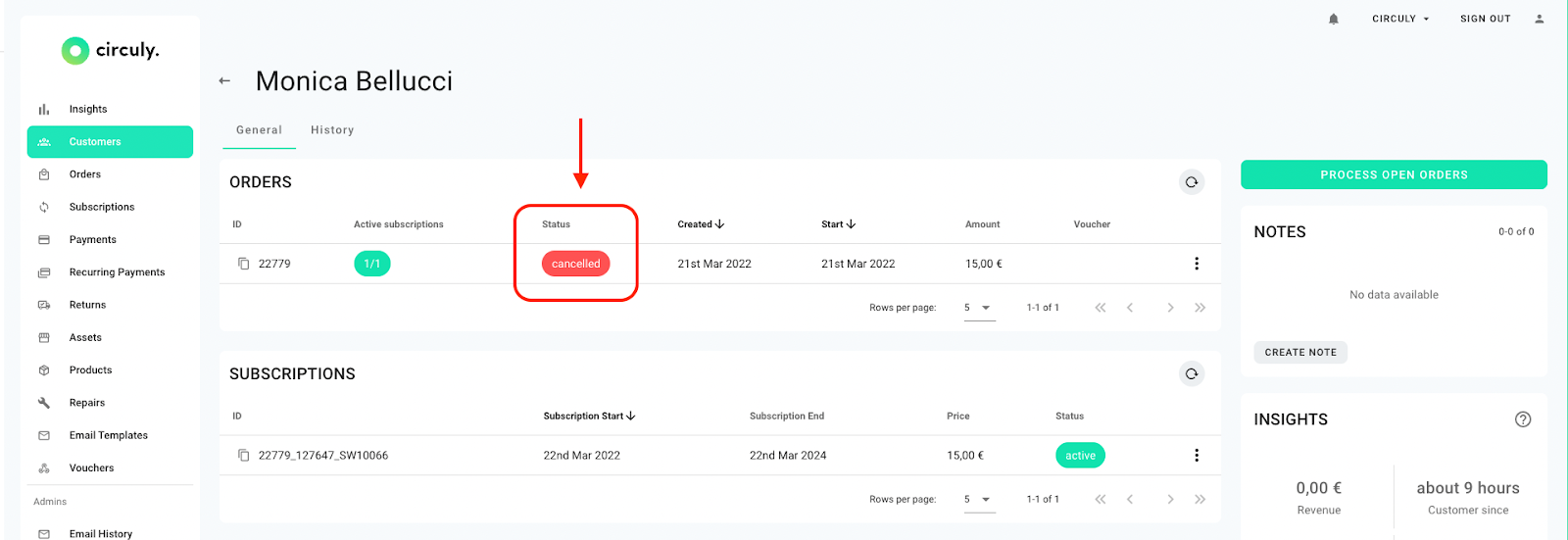Sort orders by Created column
This screenshot has width=1568, height=540.
[x=701, y=224]
